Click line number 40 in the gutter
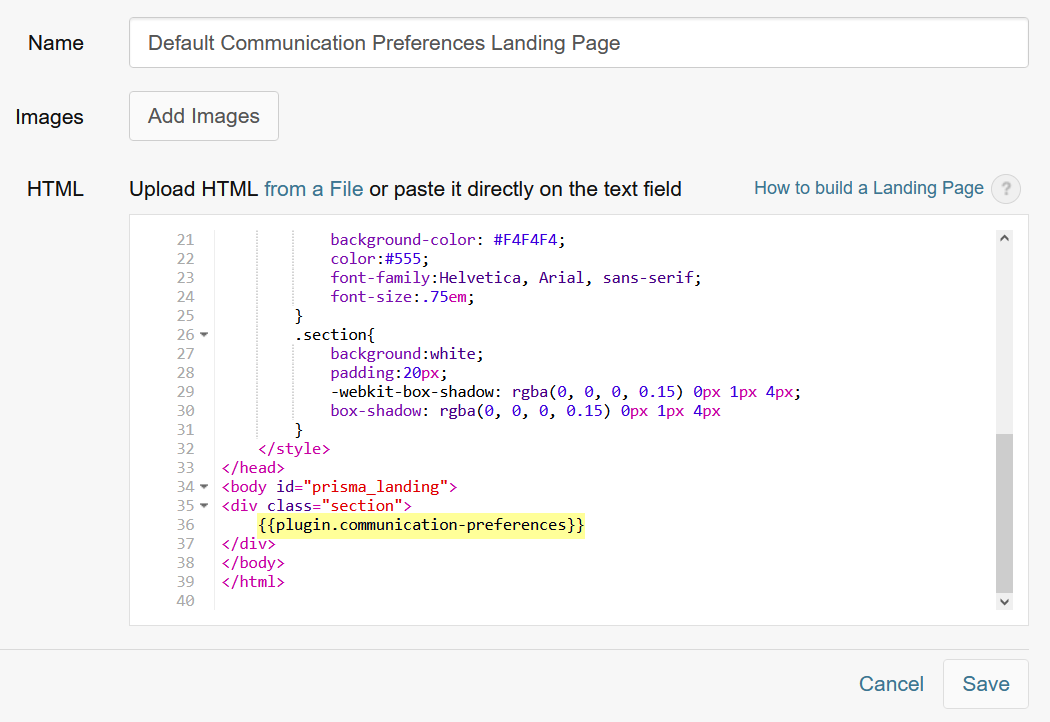Viewport: 1050px width, 722px height. pyautogui.click(x=185, y=601)
